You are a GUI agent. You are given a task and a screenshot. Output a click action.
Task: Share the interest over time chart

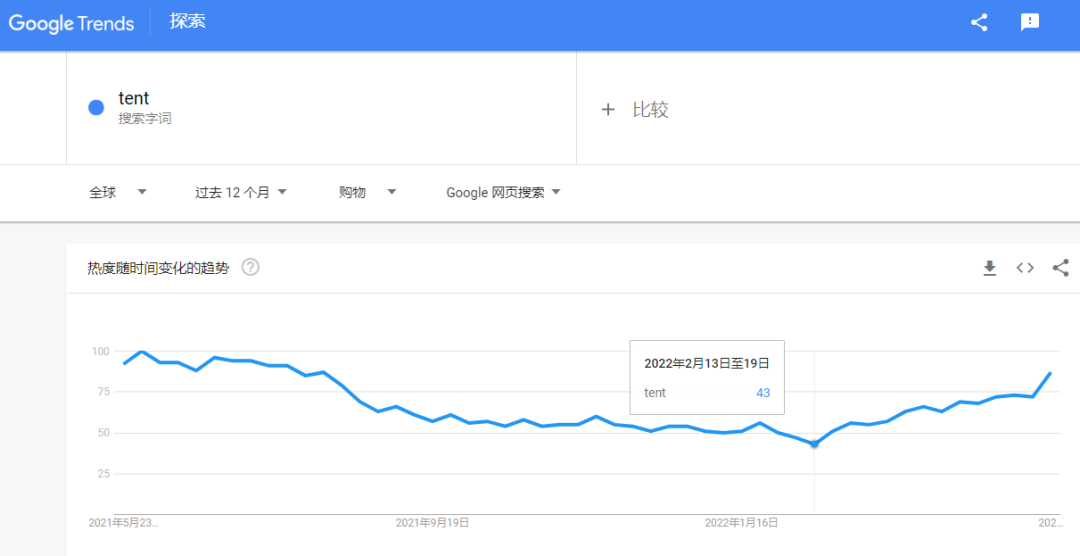(1061, 268)
